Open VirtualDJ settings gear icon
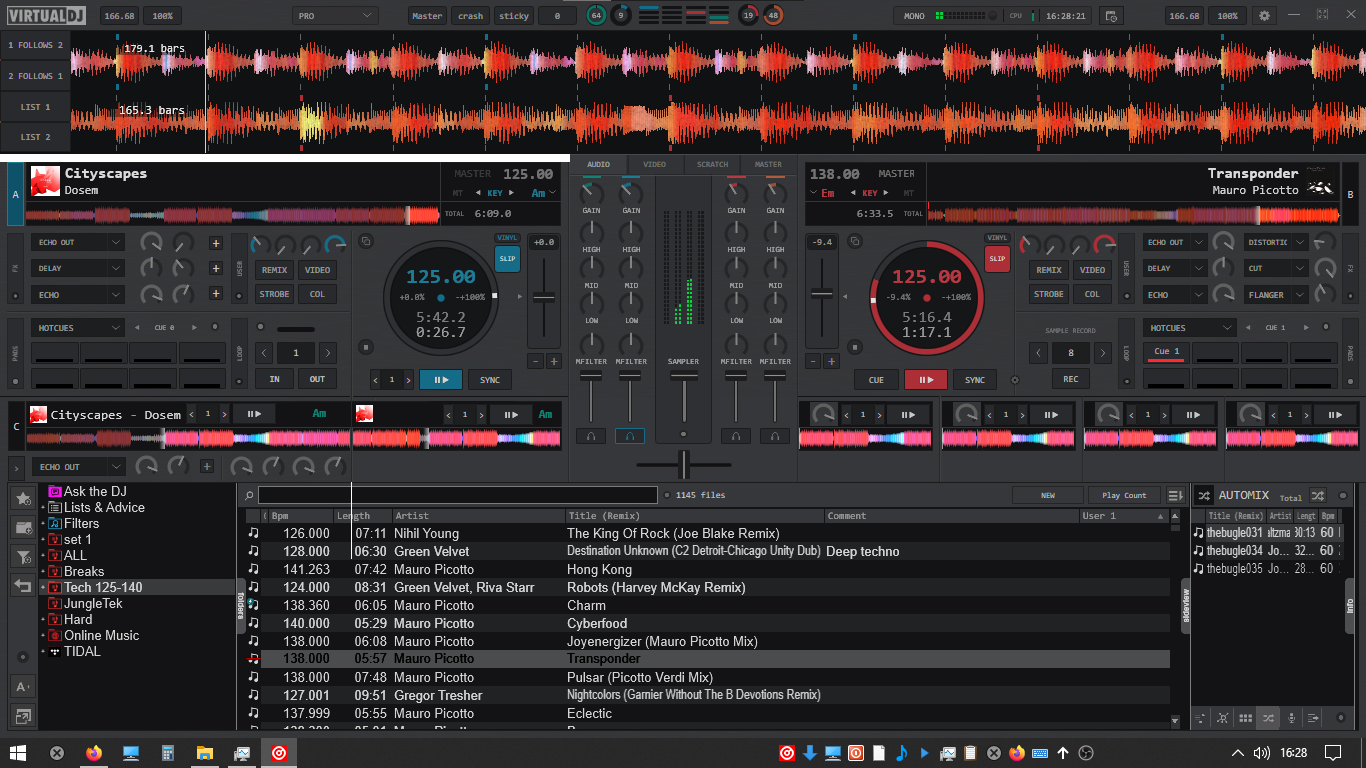The width and height of the screenshot is (1366, 768). point(1264,16)
